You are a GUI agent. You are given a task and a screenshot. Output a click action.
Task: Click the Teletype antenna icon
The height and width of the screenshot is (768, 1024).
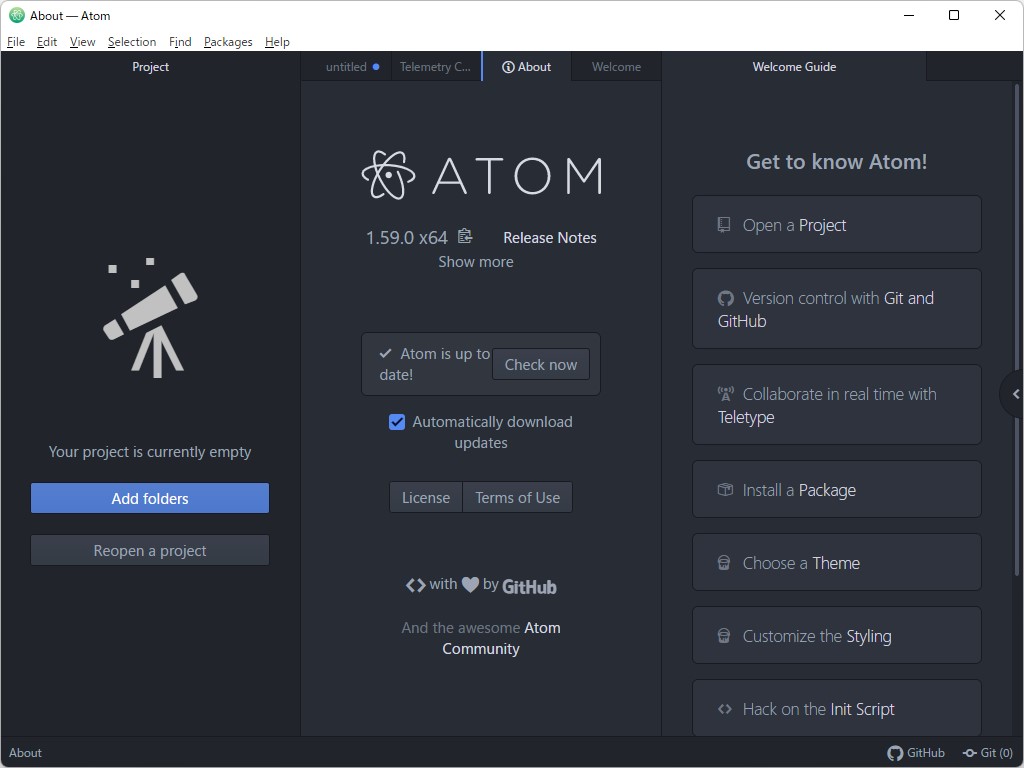724,393
